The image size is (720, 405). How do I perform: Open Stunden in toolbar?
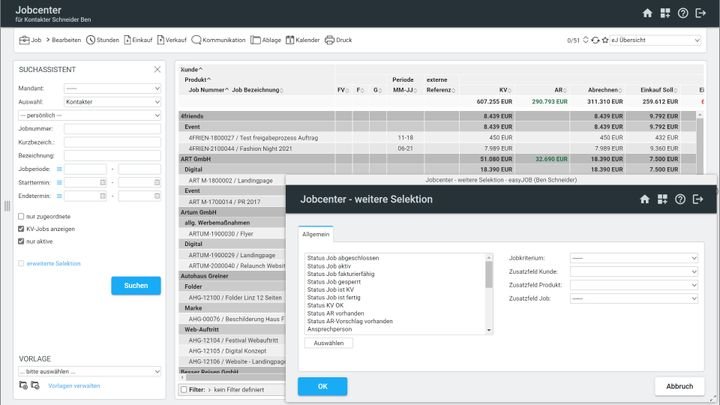tap(102, 40)
